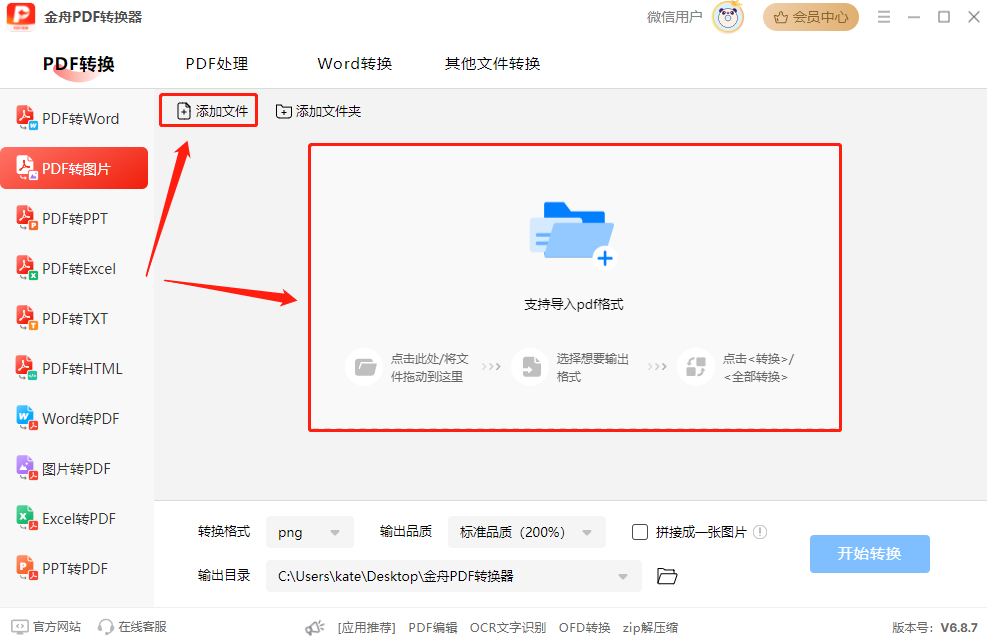This screenshot has height=643, width=987.
Task: Click the 官方网站 monitor icon
Action: (x=20, y=627)
